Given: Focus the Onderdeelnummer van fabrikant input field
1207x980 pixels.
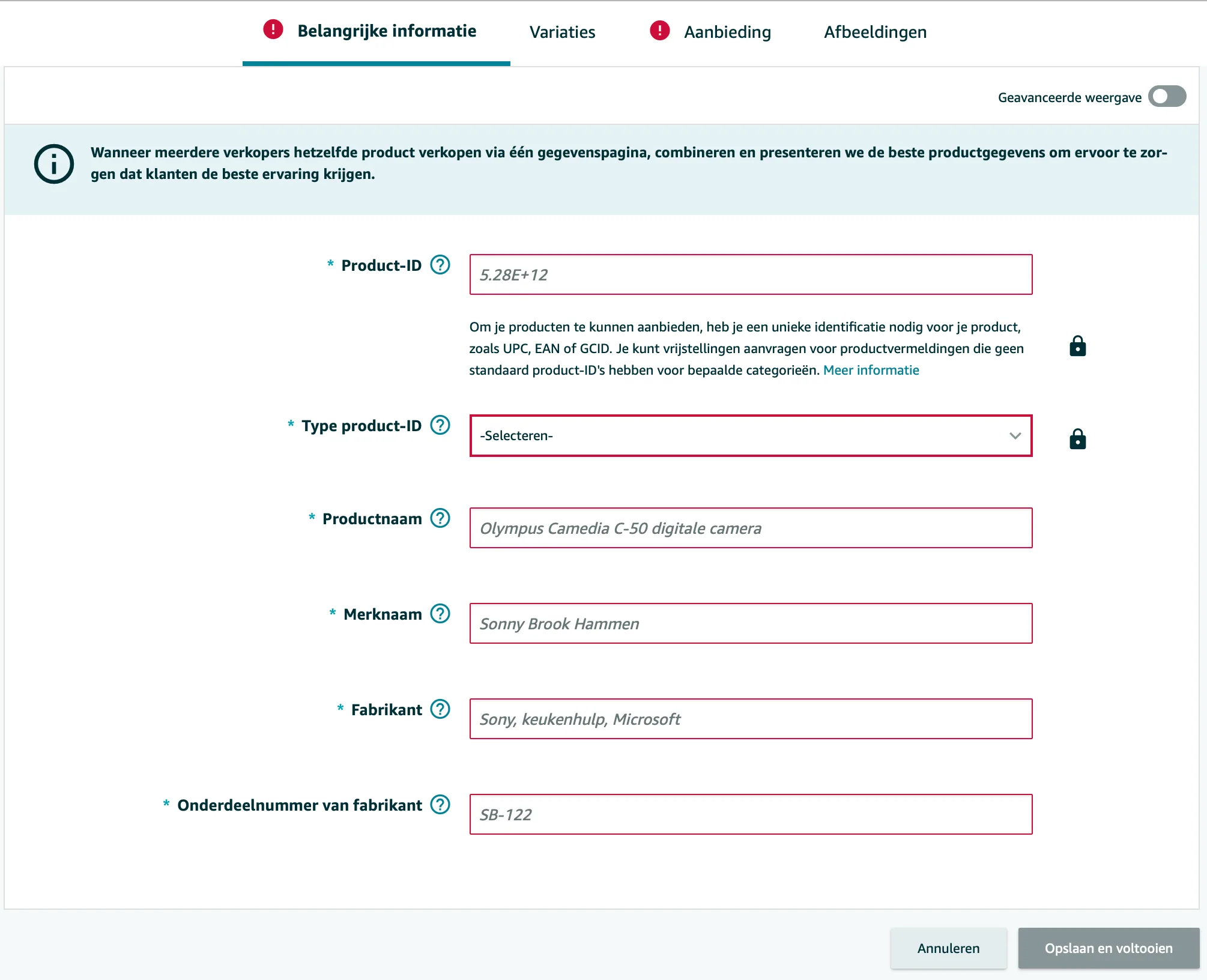Looking at the screenshot, I should (751, 815).
